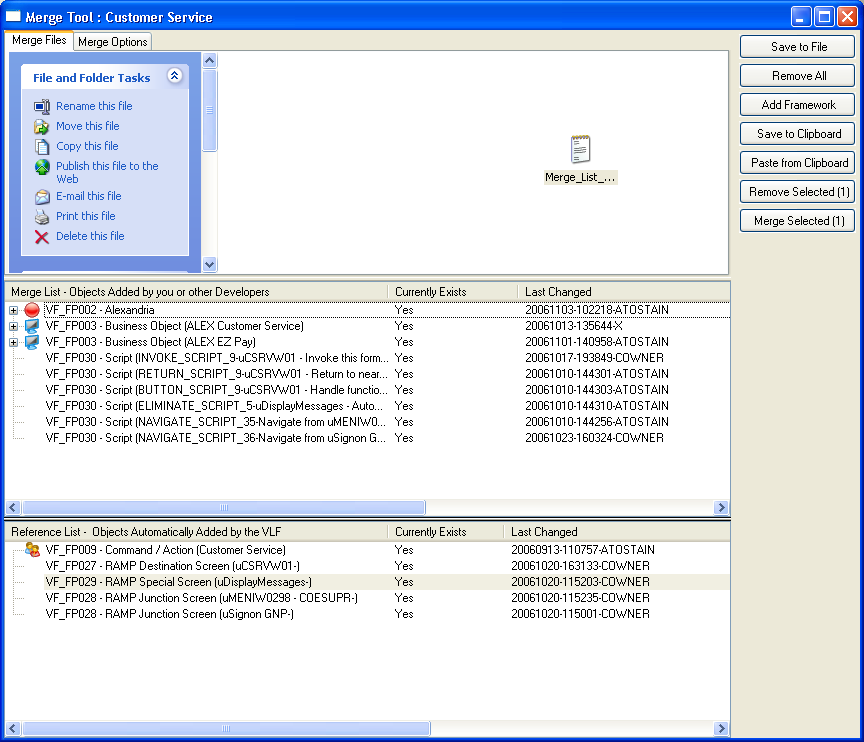Click the Copy this file icon

coord(42,146)
